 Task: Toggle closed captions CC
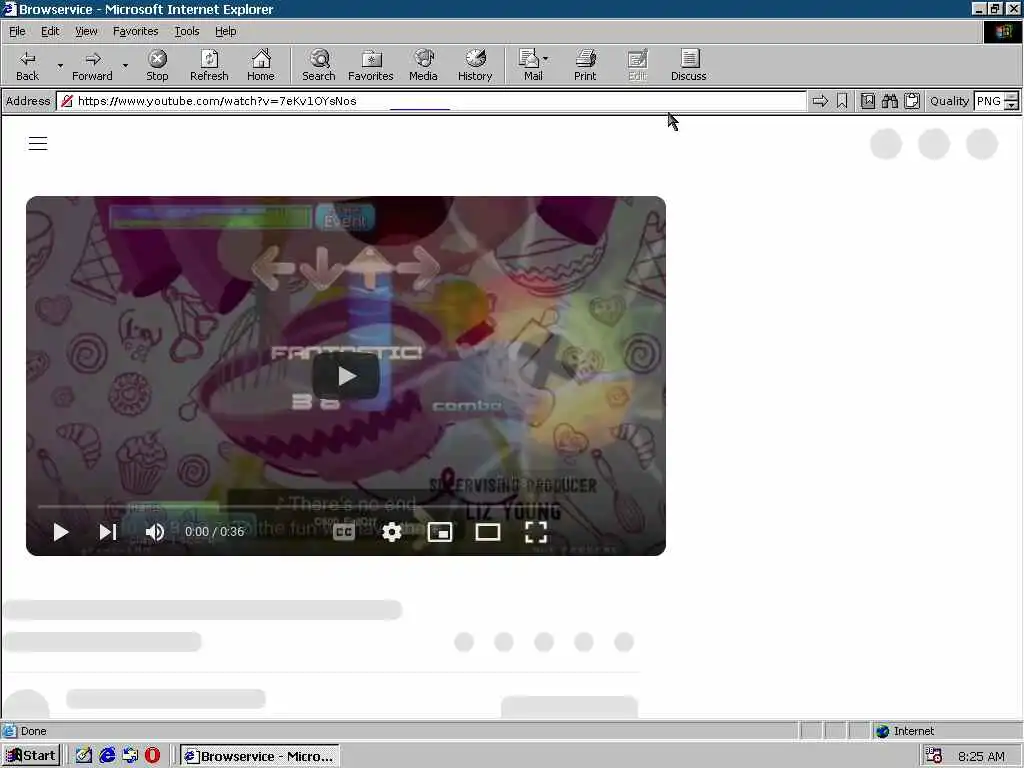click(x=344, y=532)
